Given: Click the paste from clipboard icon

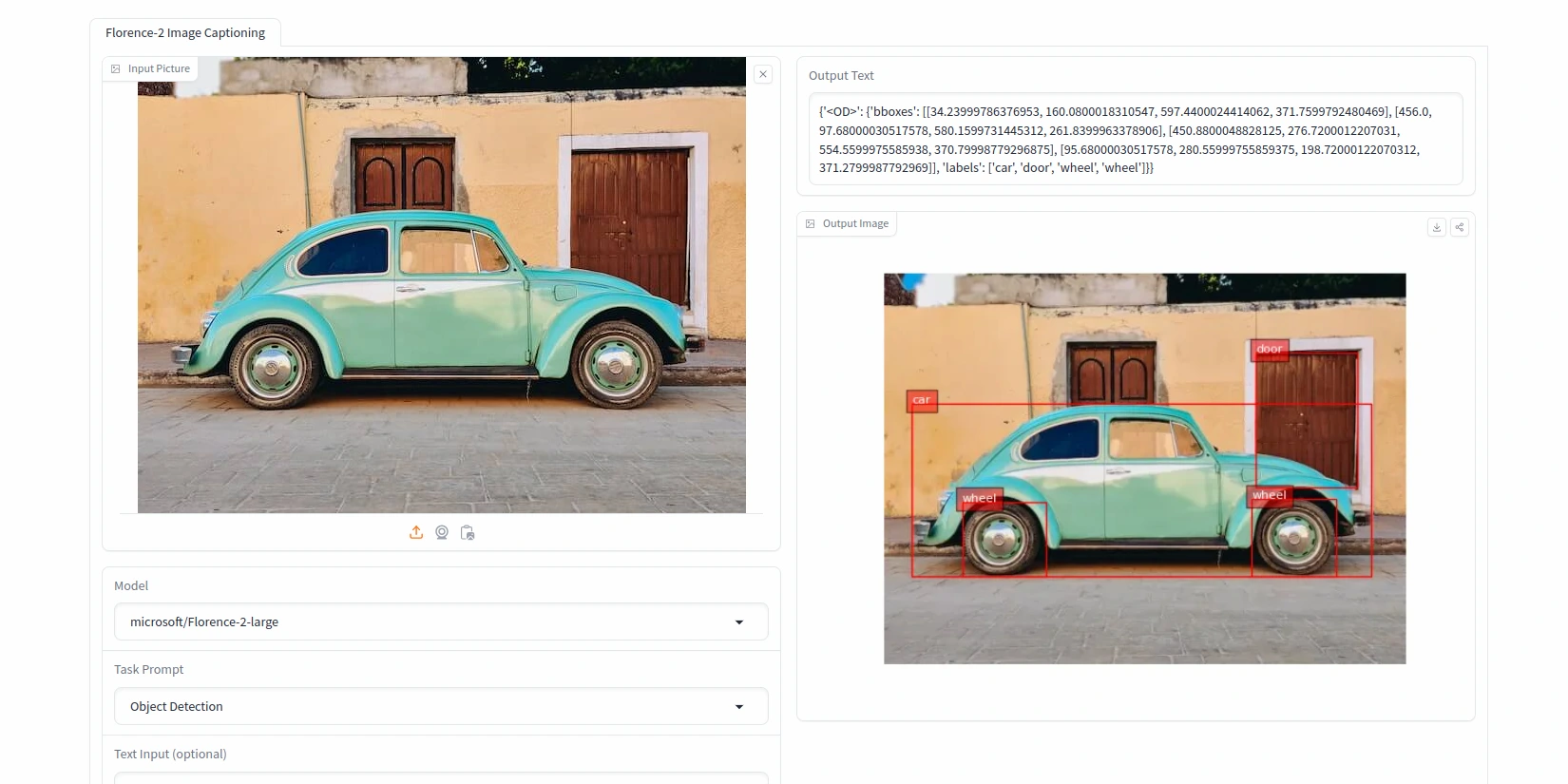Looking at the screenshot, I should [468, 532].
